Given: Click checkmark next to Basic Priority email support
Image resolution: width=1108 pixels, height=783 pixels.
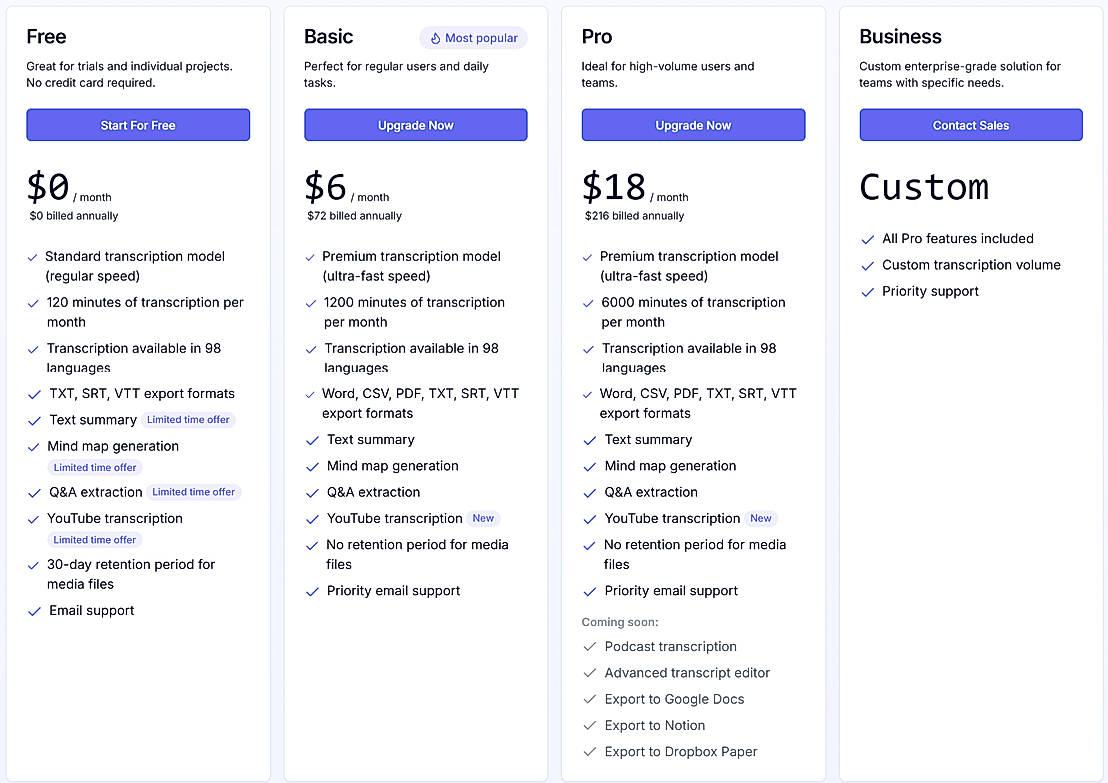Looking at the screenshot, I should (x=312, y=591).
